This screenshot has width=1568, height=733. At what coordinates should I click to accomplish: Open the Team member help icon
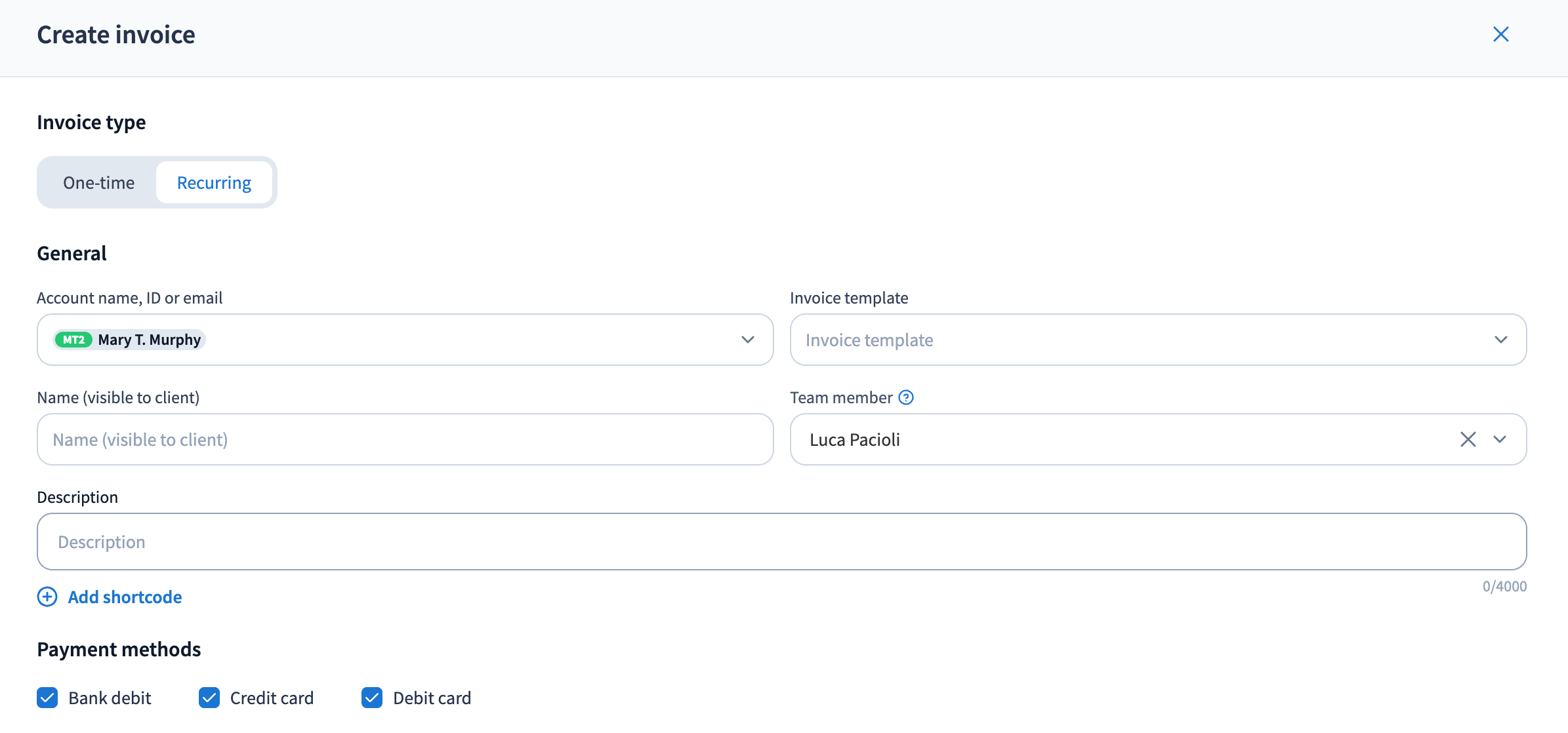906,397
